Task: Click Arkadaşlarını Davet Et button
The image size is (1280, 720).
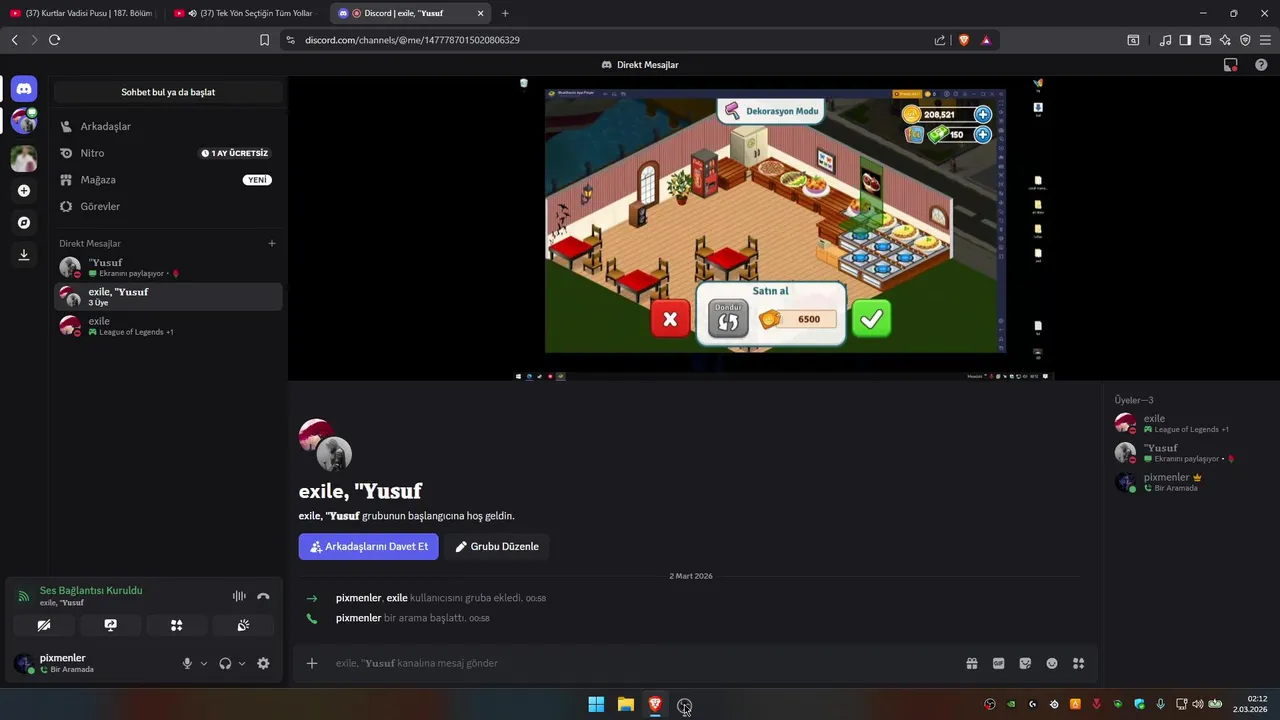Action: (x=368, y=546)
